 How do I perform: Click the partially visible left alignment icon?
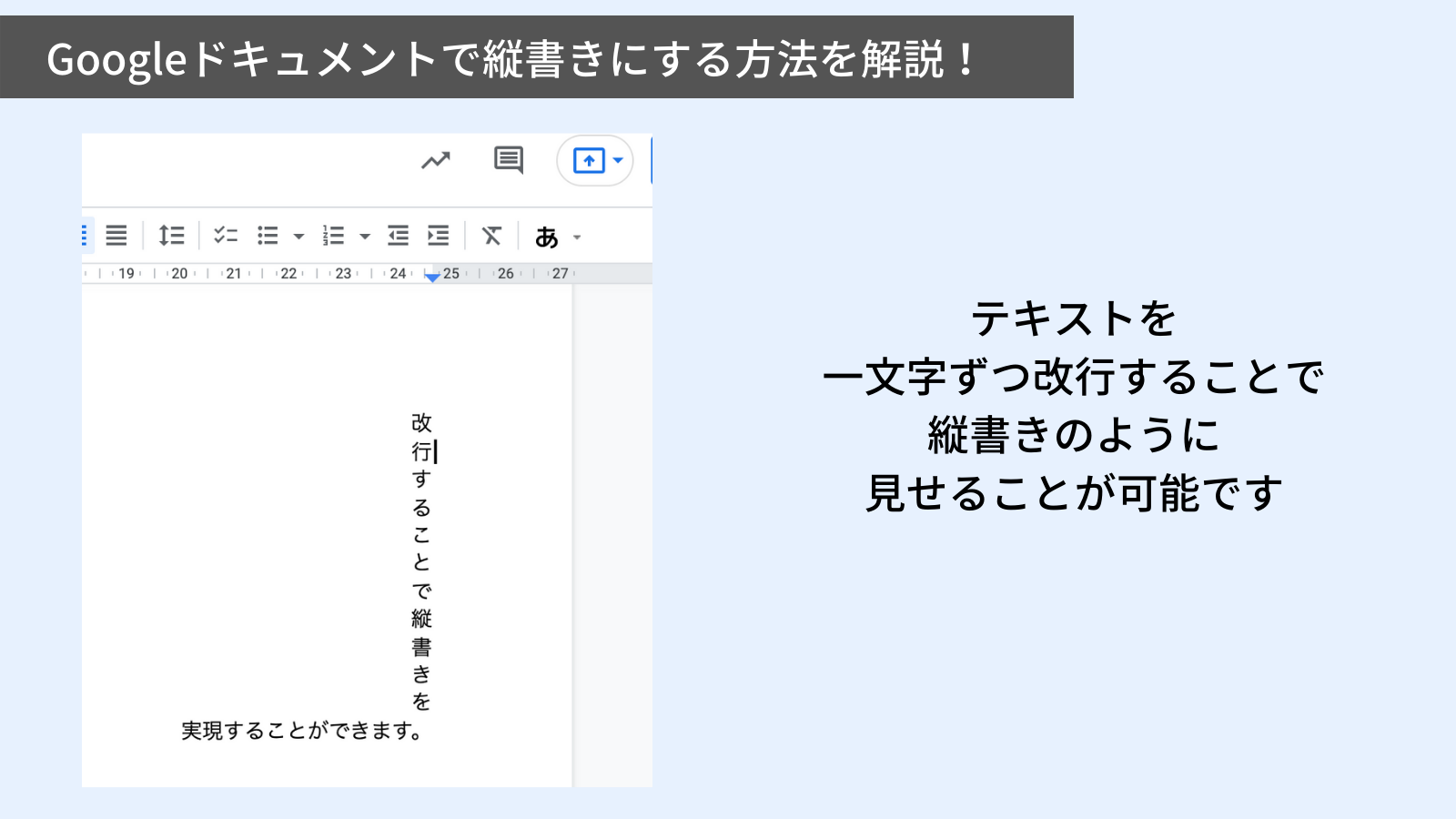pos(86,236)
